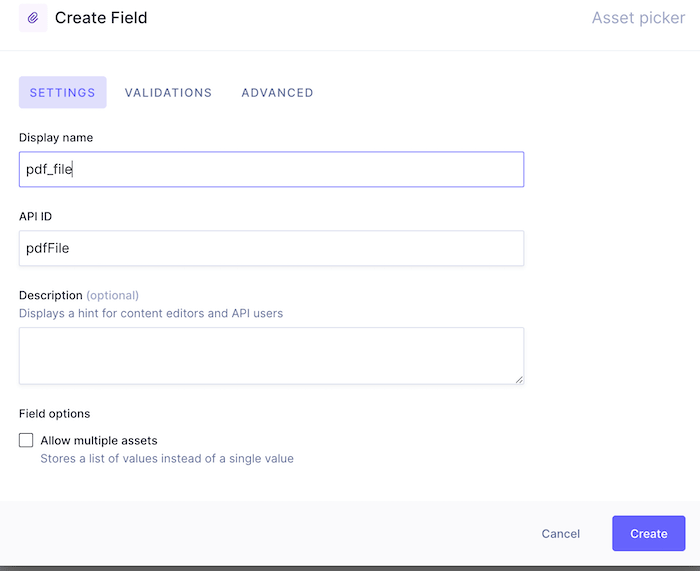Image resolution: width=700 pixels, height=571 pixels.
Task: Click the Create button
Action: click(x=649, y=533)
